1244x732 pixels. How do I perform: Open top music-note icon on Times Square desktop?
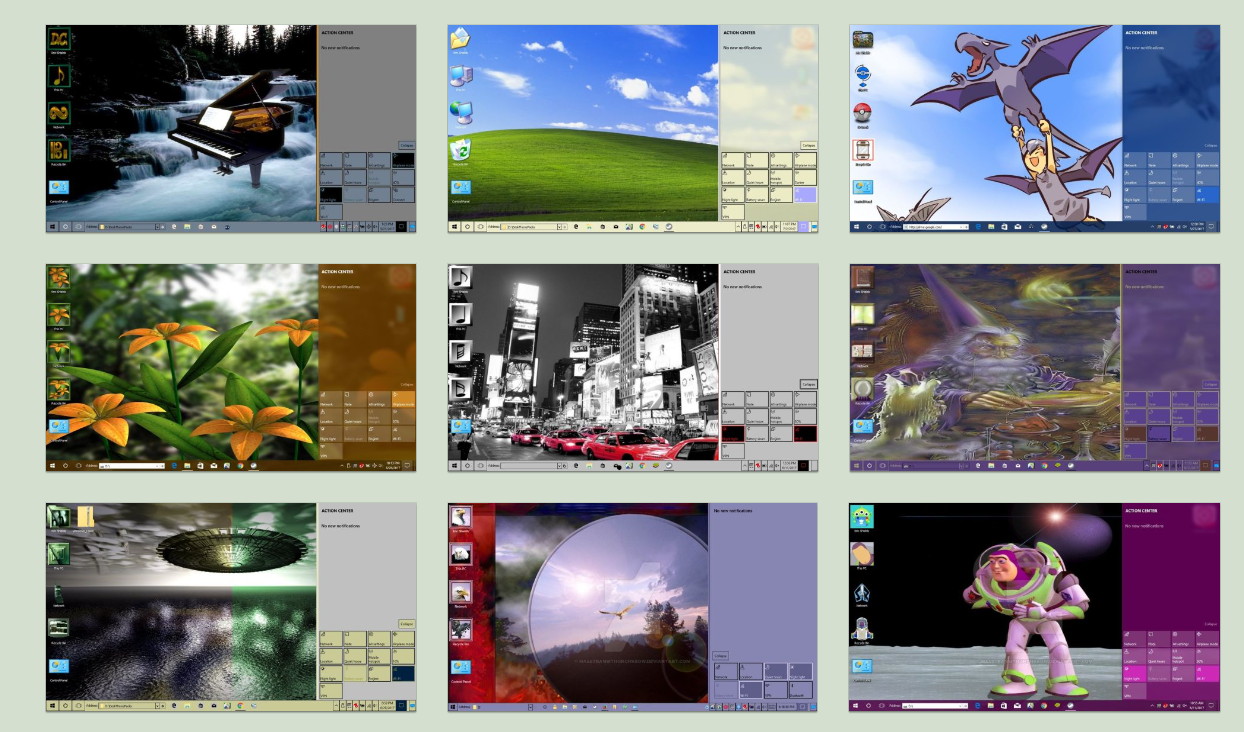click(461, 277)
